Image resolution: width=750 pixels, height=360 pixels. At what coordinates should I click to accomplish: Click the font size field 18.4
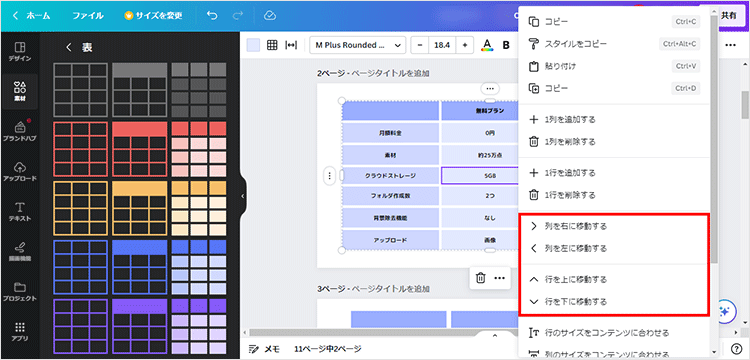click(441, 45)
